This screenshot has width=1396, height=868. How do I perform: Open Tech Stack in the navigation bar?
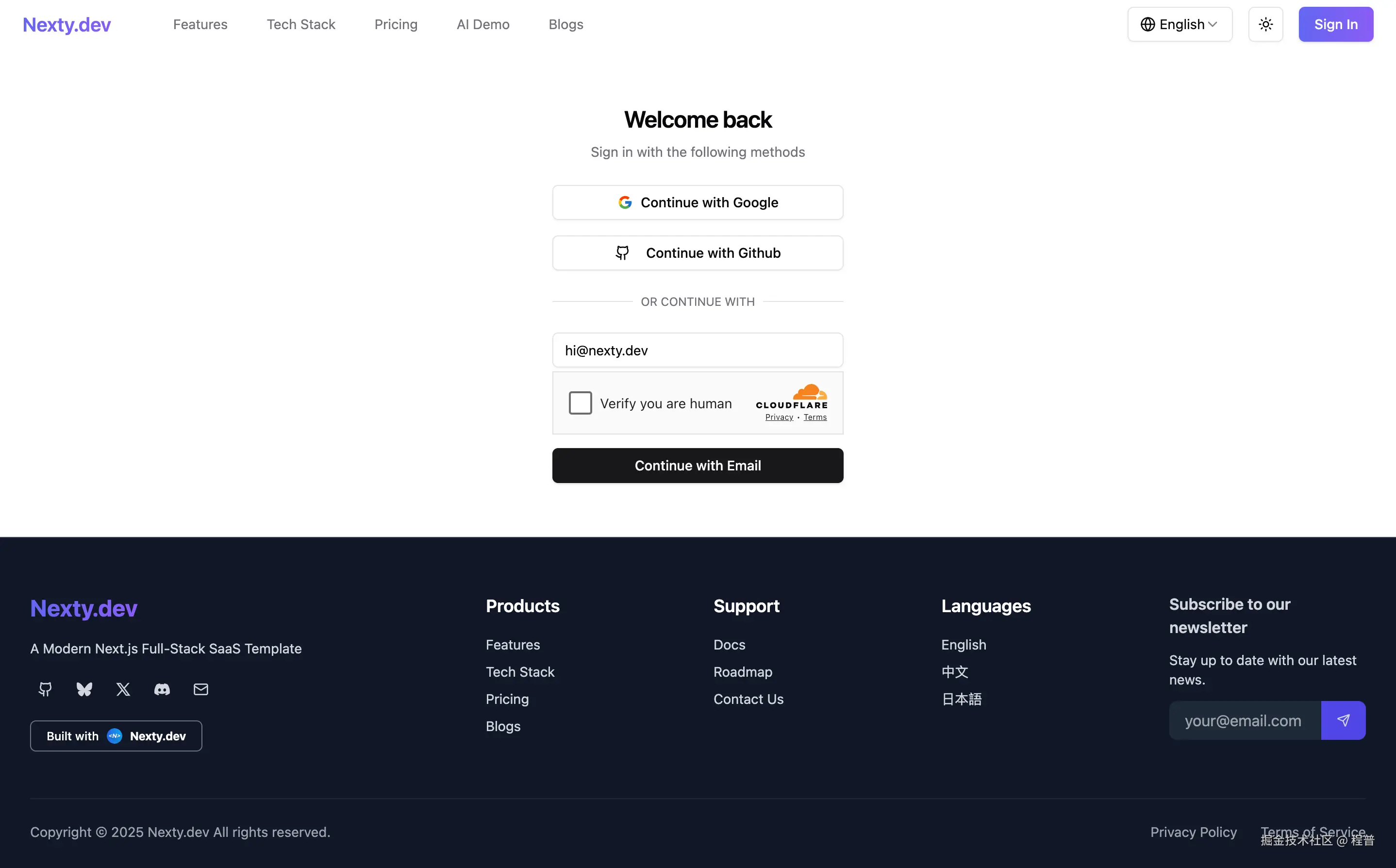(x=301, y=25)
